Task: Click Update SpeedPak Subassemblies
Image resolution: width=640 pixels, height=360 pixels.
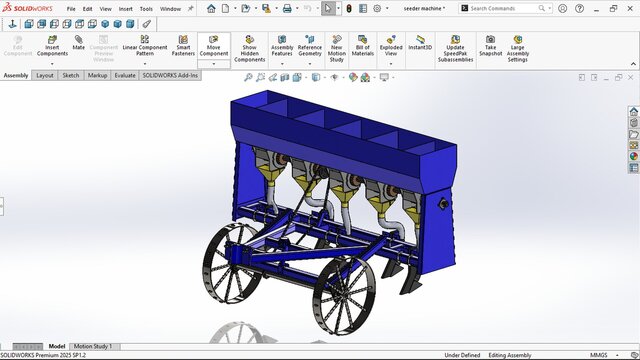Action: pyautogui.click(x=456, y=49)
